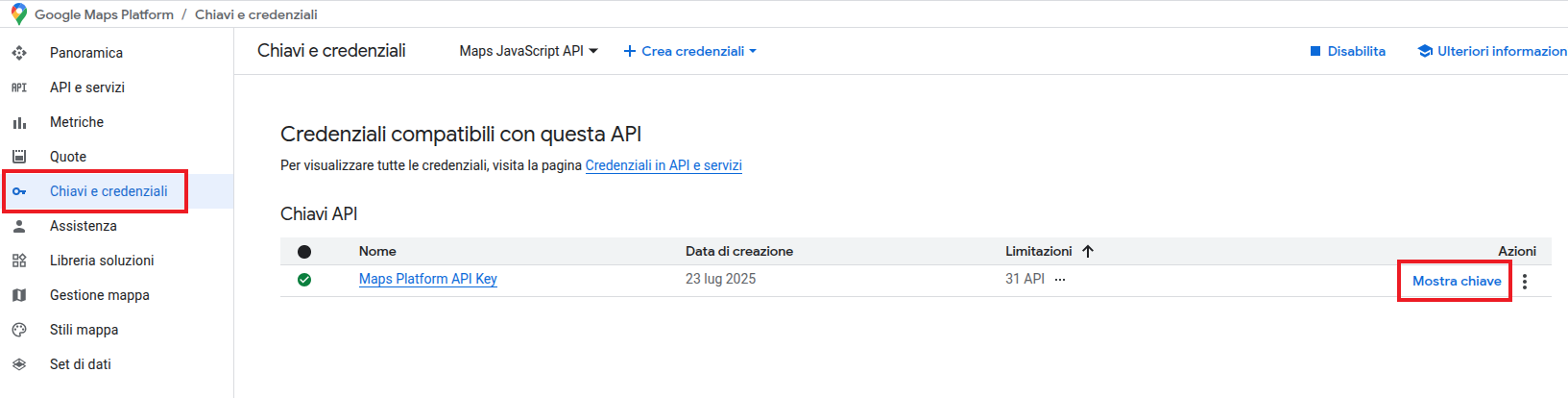Click the 31 API limitations text

point(1025,279)
